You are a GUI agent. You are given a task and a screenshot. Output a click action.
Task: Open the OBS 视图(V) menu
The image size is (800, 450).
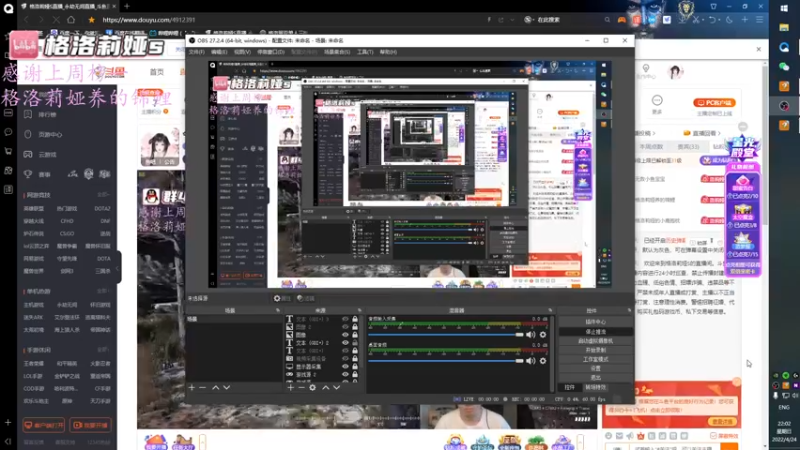coord(242,52)
